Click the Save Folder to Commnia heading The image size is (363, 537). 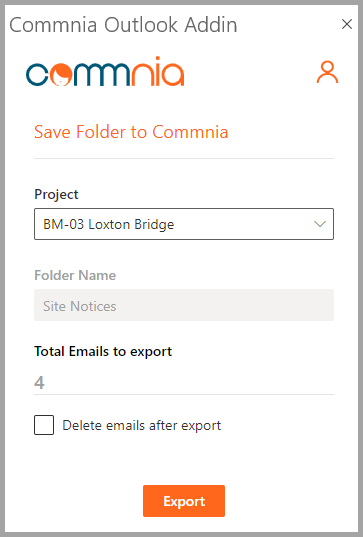[x=131, y=132]
